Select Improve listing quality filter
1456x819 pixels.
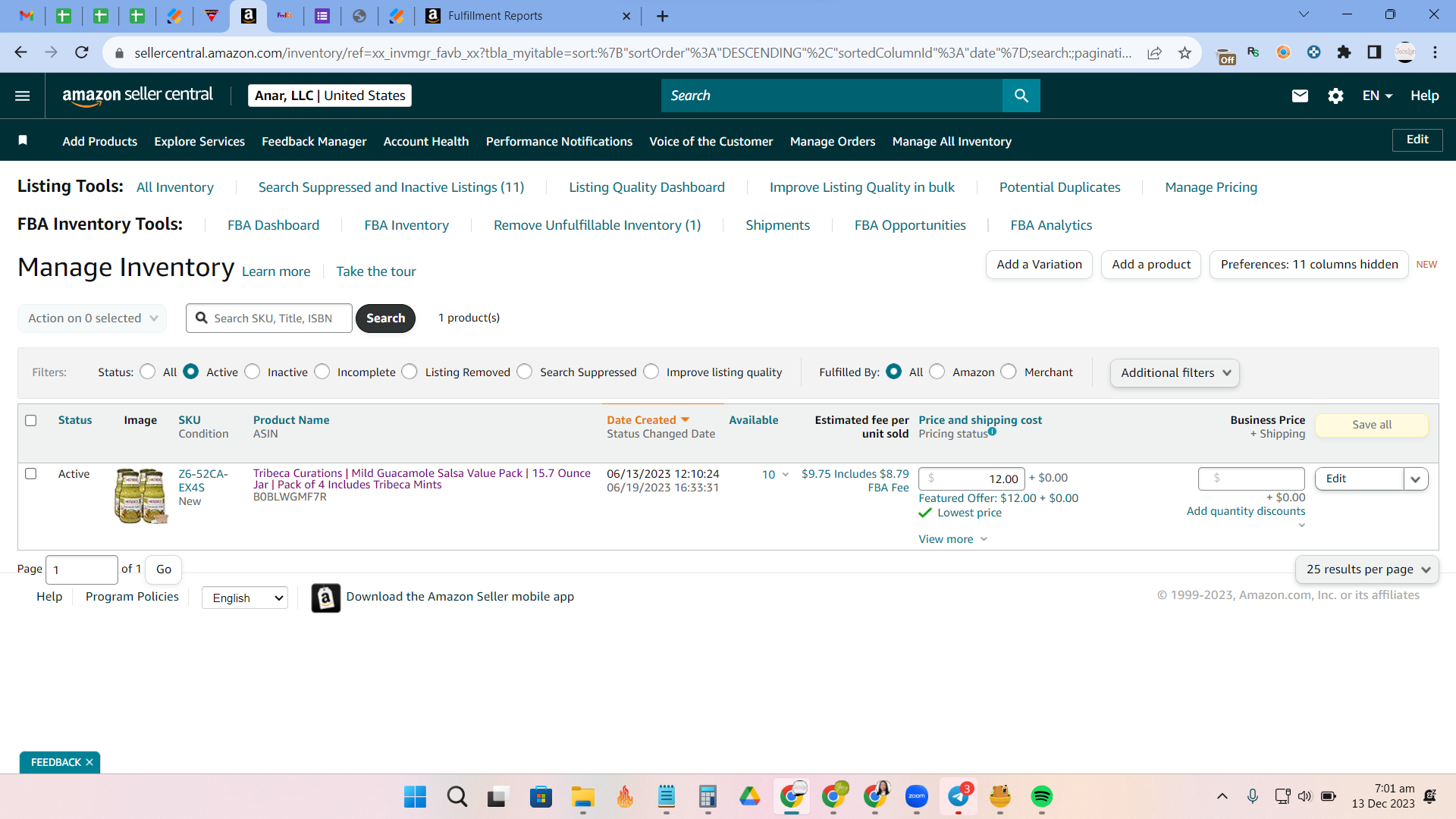pyautogui.click(x=651, y=372)
